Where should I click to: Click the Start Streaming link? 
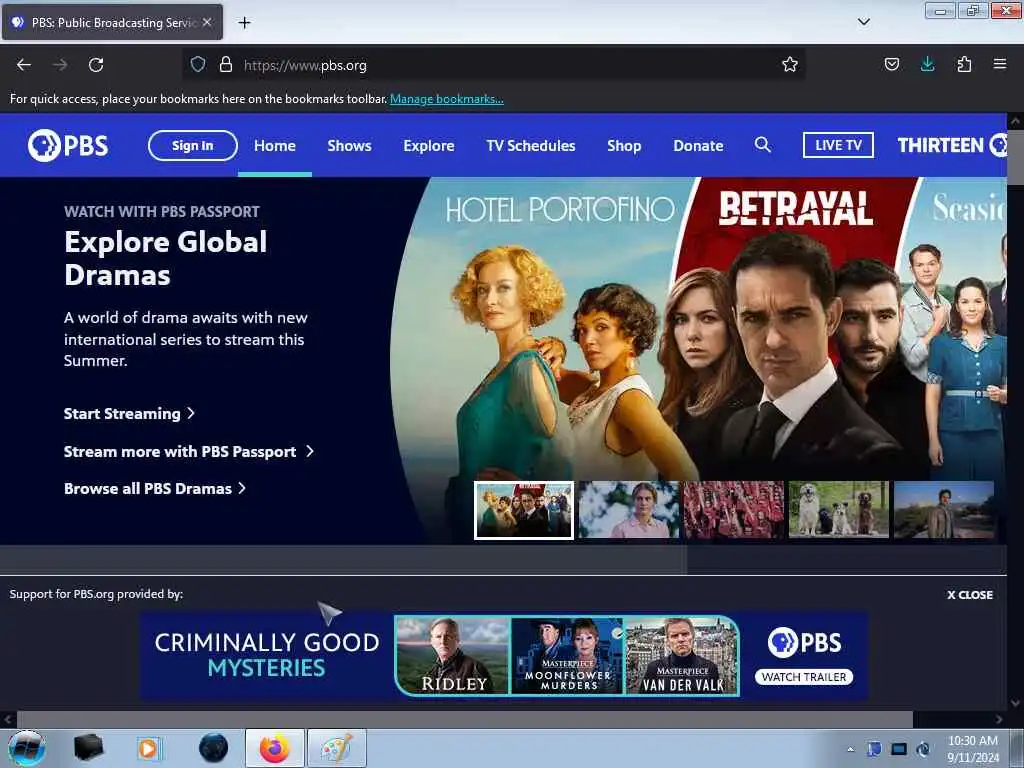pos(129,413)
